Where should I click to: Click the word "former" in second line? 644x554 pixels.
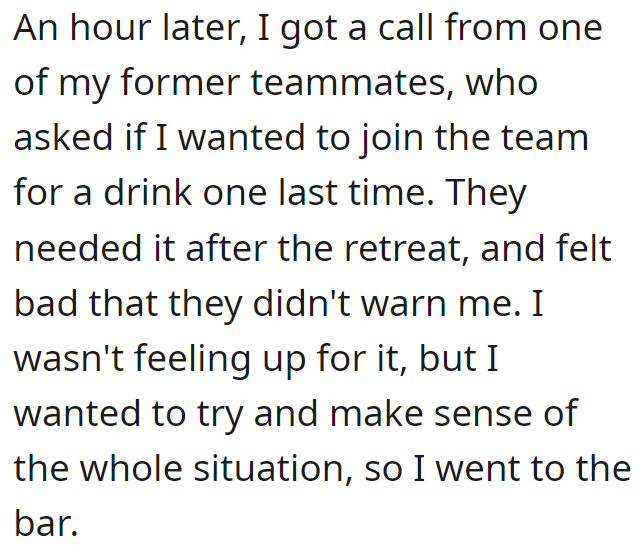point(180,82)
